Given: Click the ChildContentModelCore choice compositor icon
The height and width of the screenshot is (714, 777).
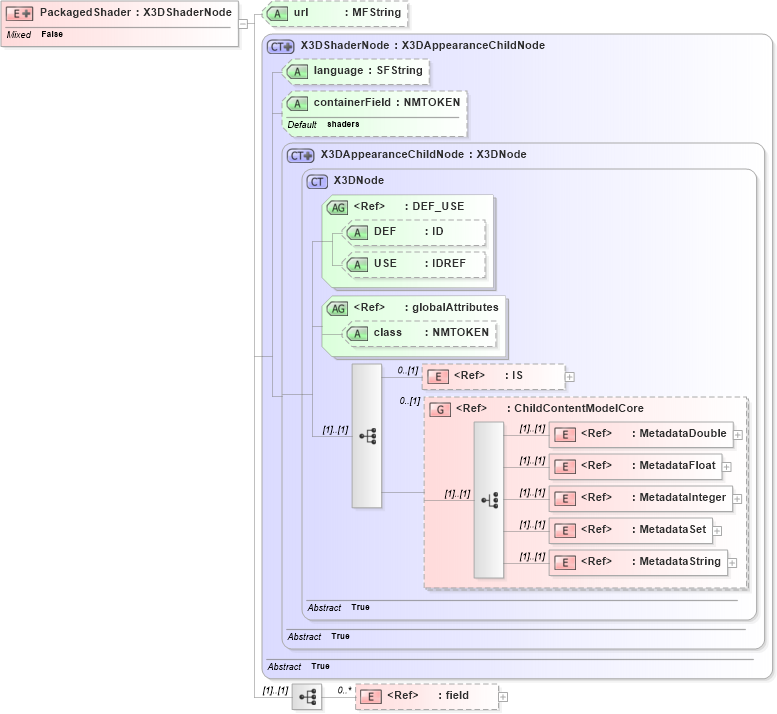Looking at the screenshot, I should [x=489, y=500].
